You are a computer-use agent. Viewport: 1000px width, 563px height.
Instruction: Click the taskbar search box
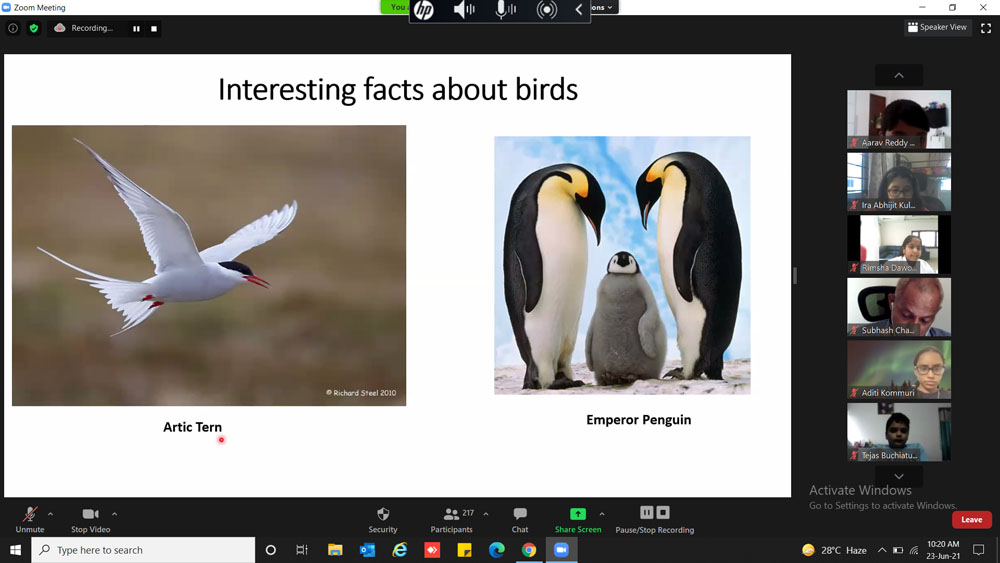coord(143,550)
